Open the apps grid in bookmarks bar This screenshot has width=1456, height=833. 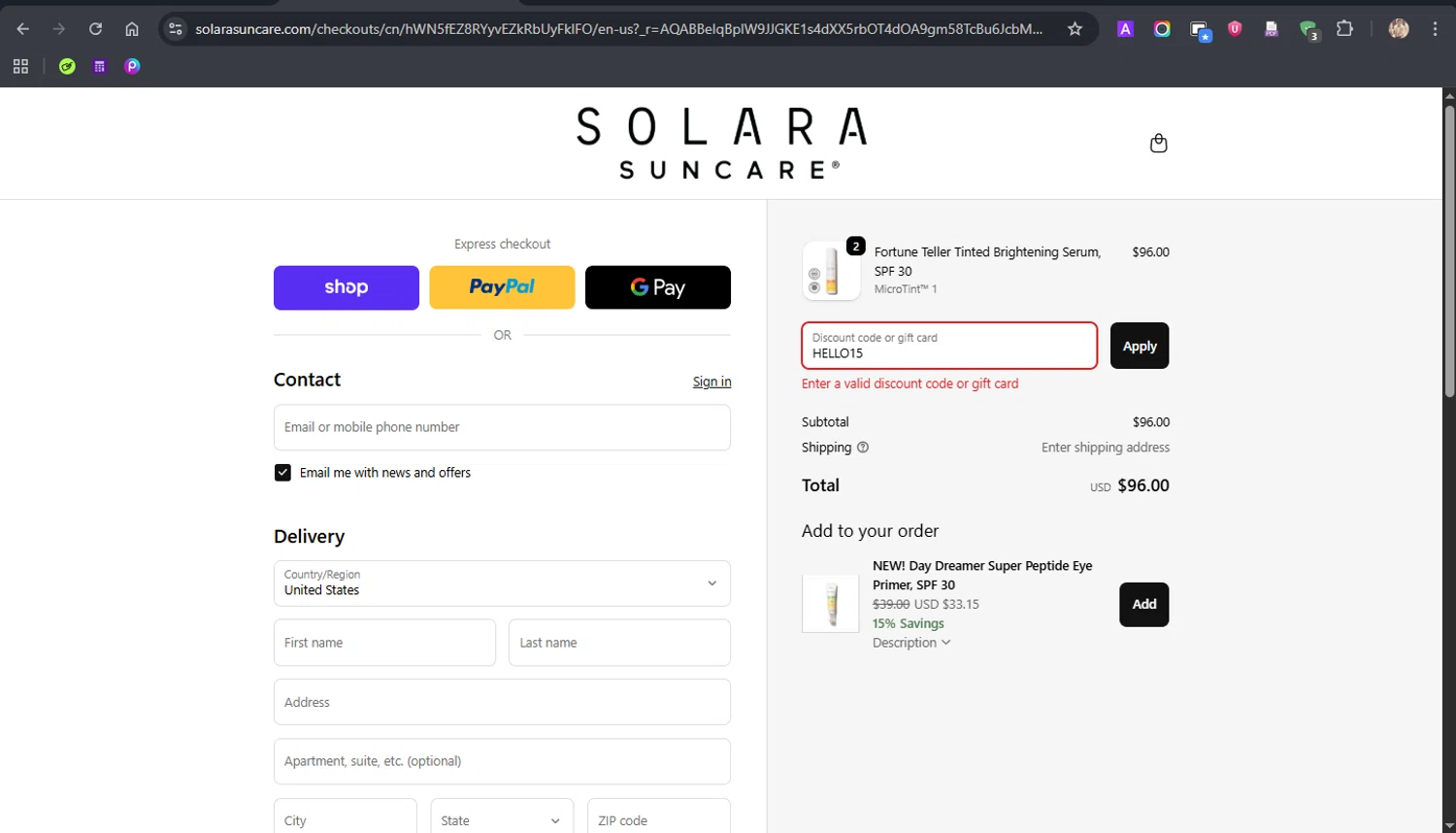click(20, 66)
